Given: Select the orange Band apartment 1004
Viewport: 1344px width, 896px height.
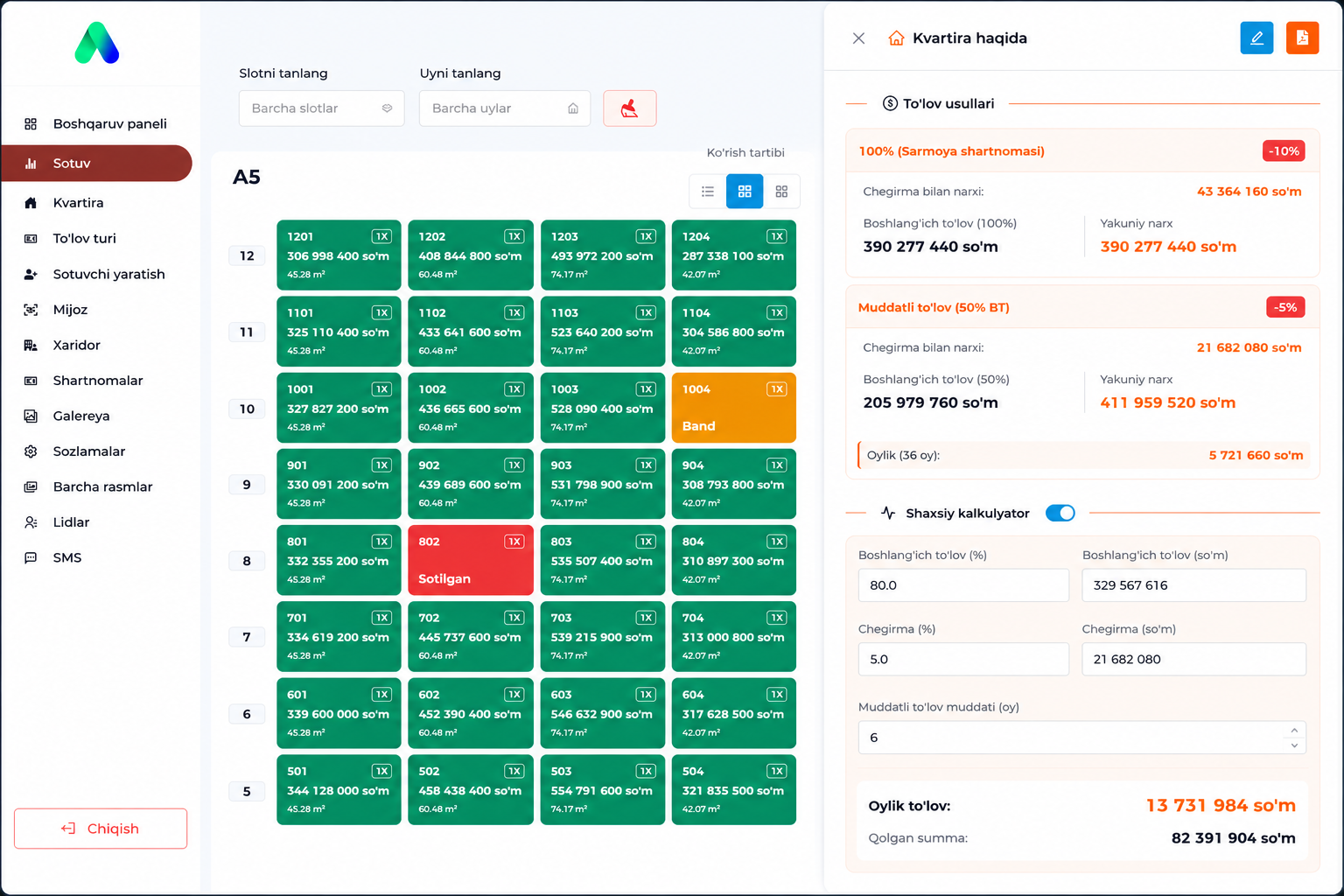Looking at the screenshot, I should point(733,408).
